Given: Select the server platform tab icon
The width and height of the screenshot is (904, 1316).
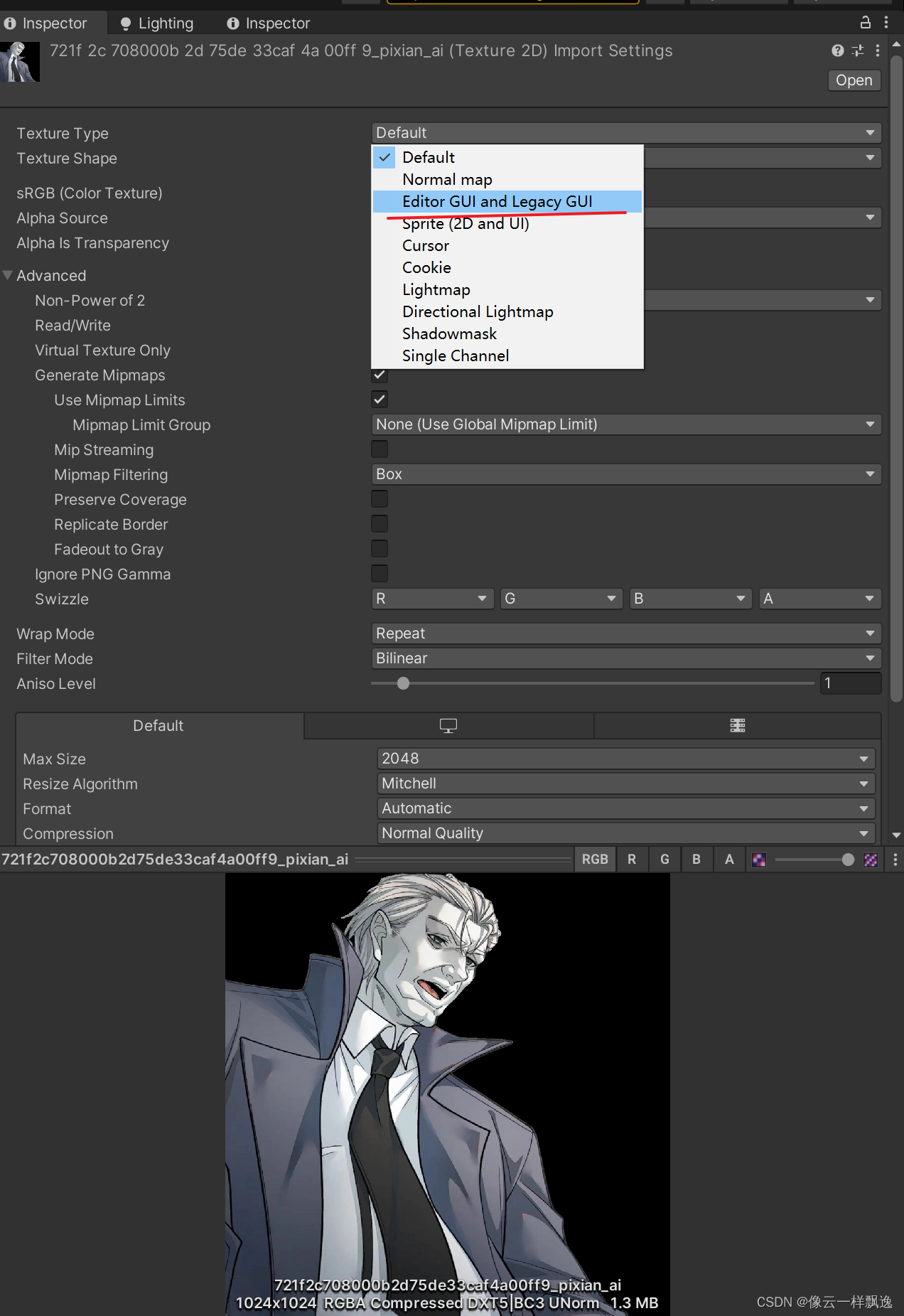Looking at the screenshot, I should [738, 725].
